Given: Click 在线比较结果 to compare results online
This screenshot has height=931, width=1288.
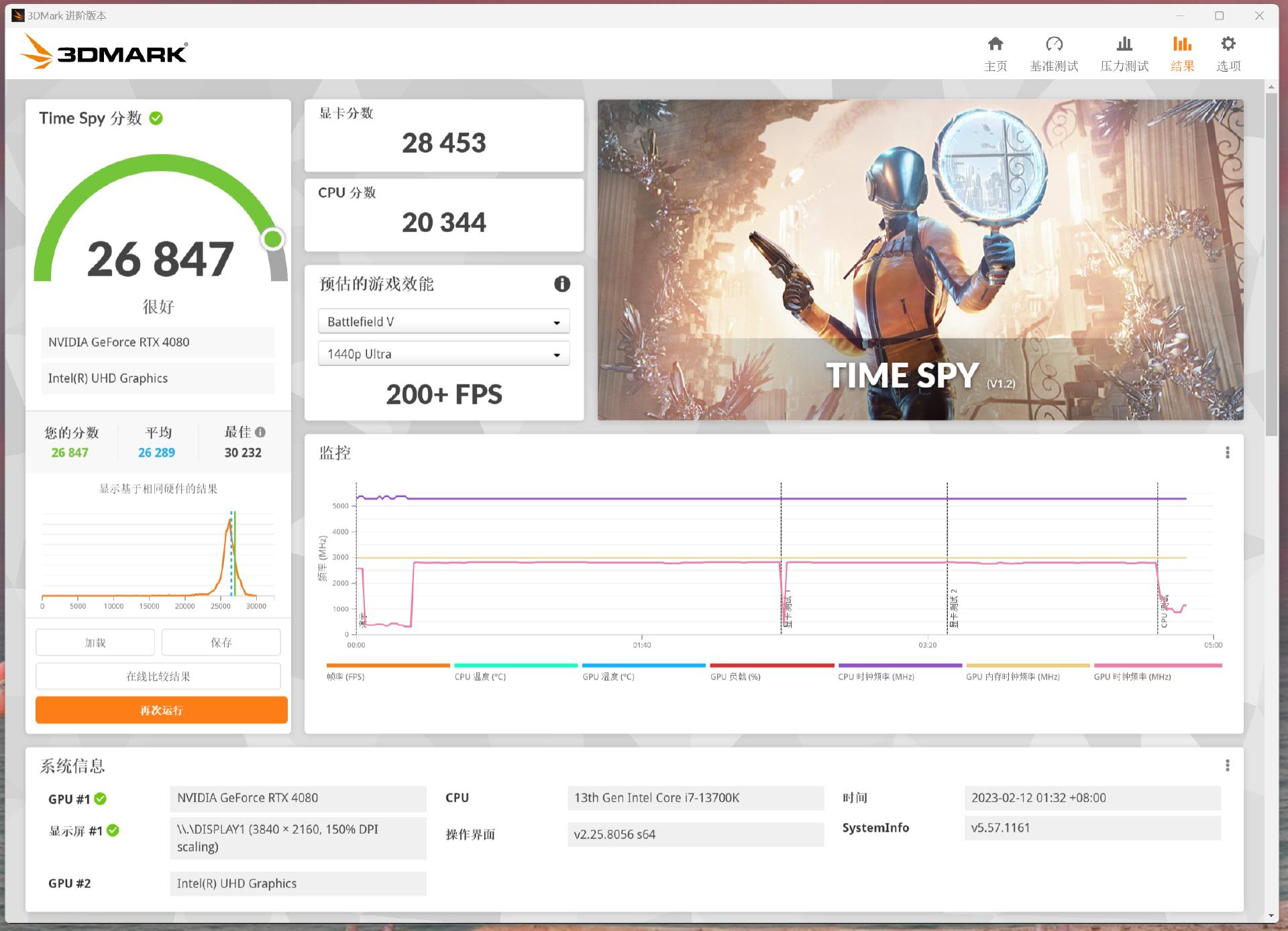Looking at the screenshot, I should [159, 675].
